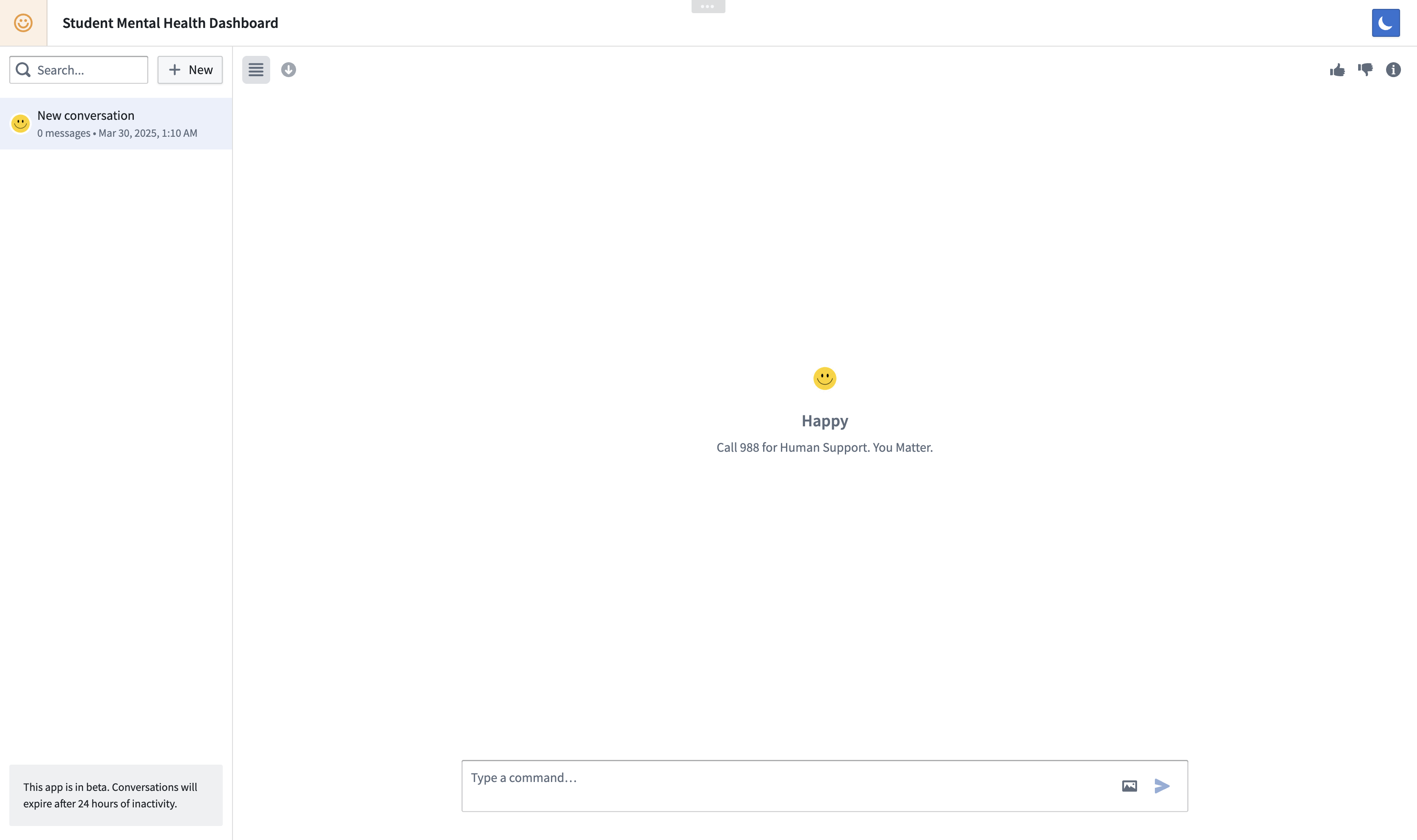Click the Call 988 support text
1417x840 pixels.
pos(824,447)
